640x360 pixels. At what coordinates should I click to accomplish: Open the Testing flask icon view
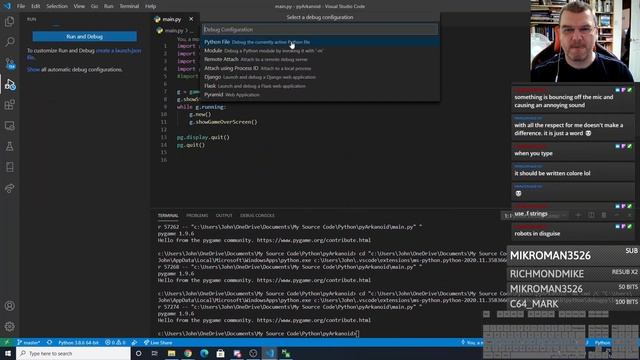tap(9, 146)
